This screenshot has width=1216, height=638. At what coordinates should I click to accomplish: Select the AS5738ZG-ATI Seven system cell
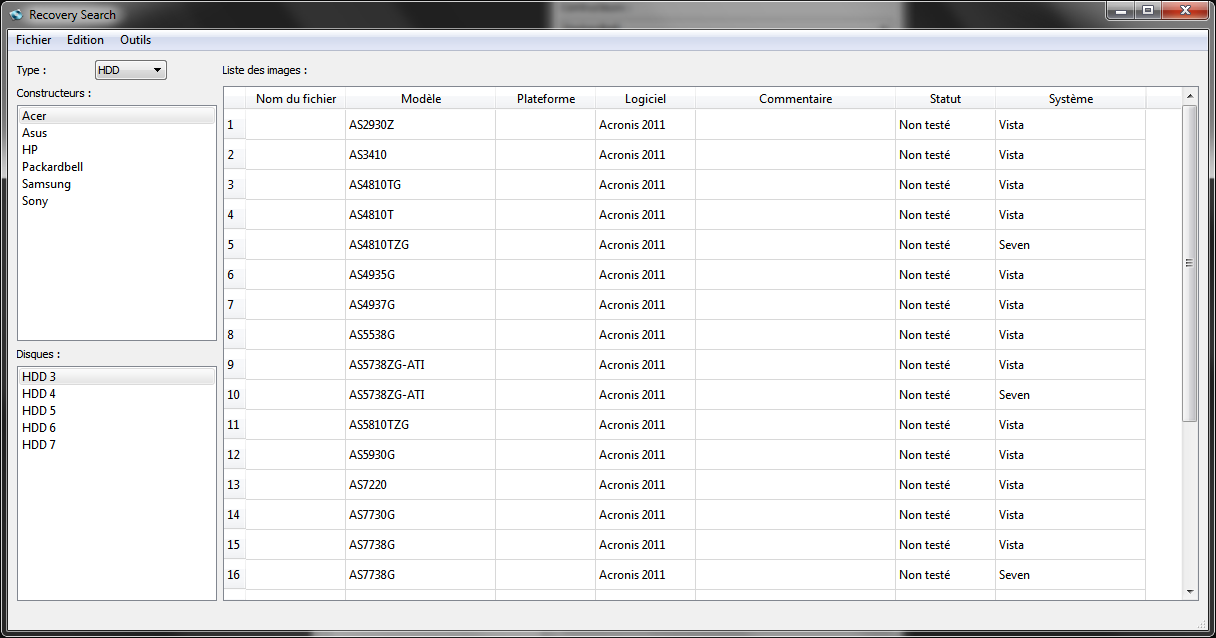[1069, 395]
